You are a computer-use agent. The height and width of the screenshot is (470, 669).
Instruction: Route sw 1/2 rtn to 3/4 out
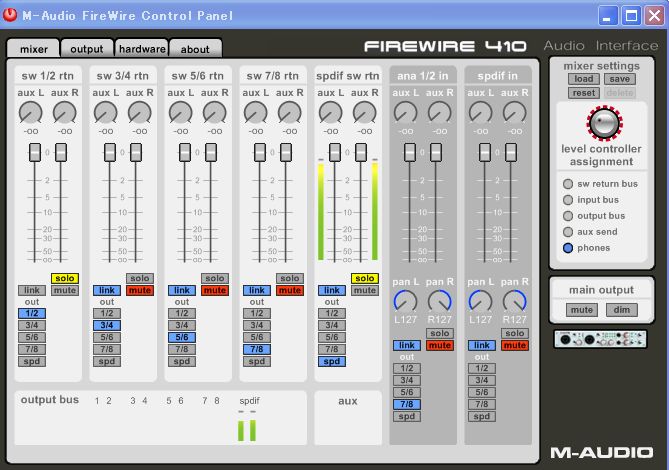point(32,325)
